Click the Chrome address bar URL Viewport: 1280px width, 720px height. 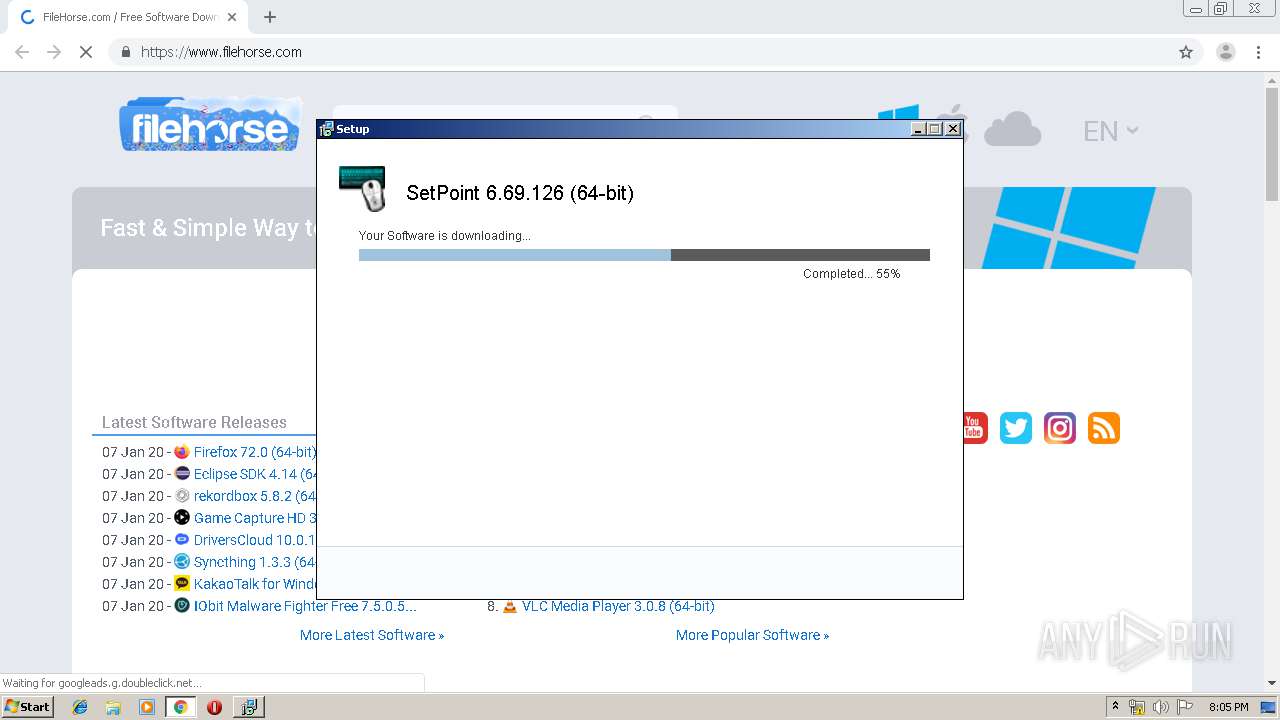point(221,52)
